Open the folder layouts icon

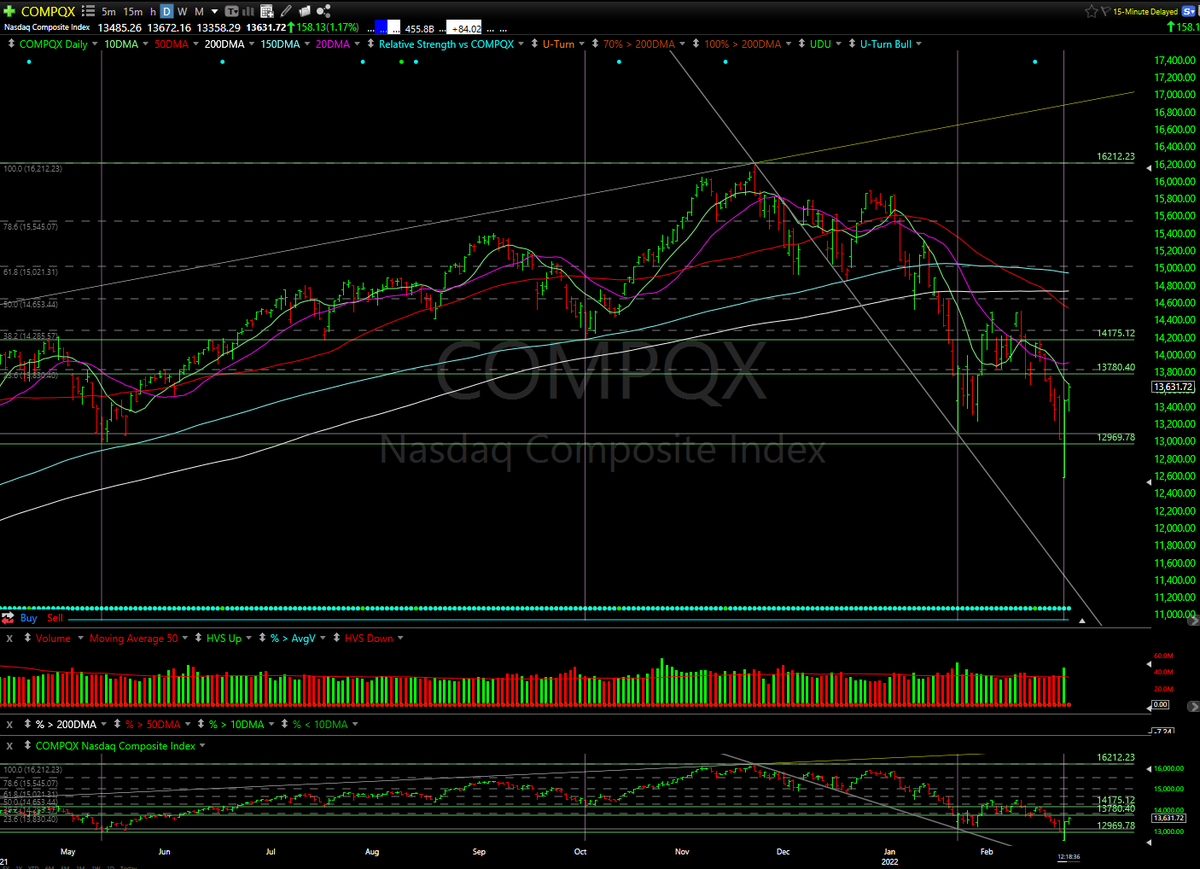click(x=305, y=11)
